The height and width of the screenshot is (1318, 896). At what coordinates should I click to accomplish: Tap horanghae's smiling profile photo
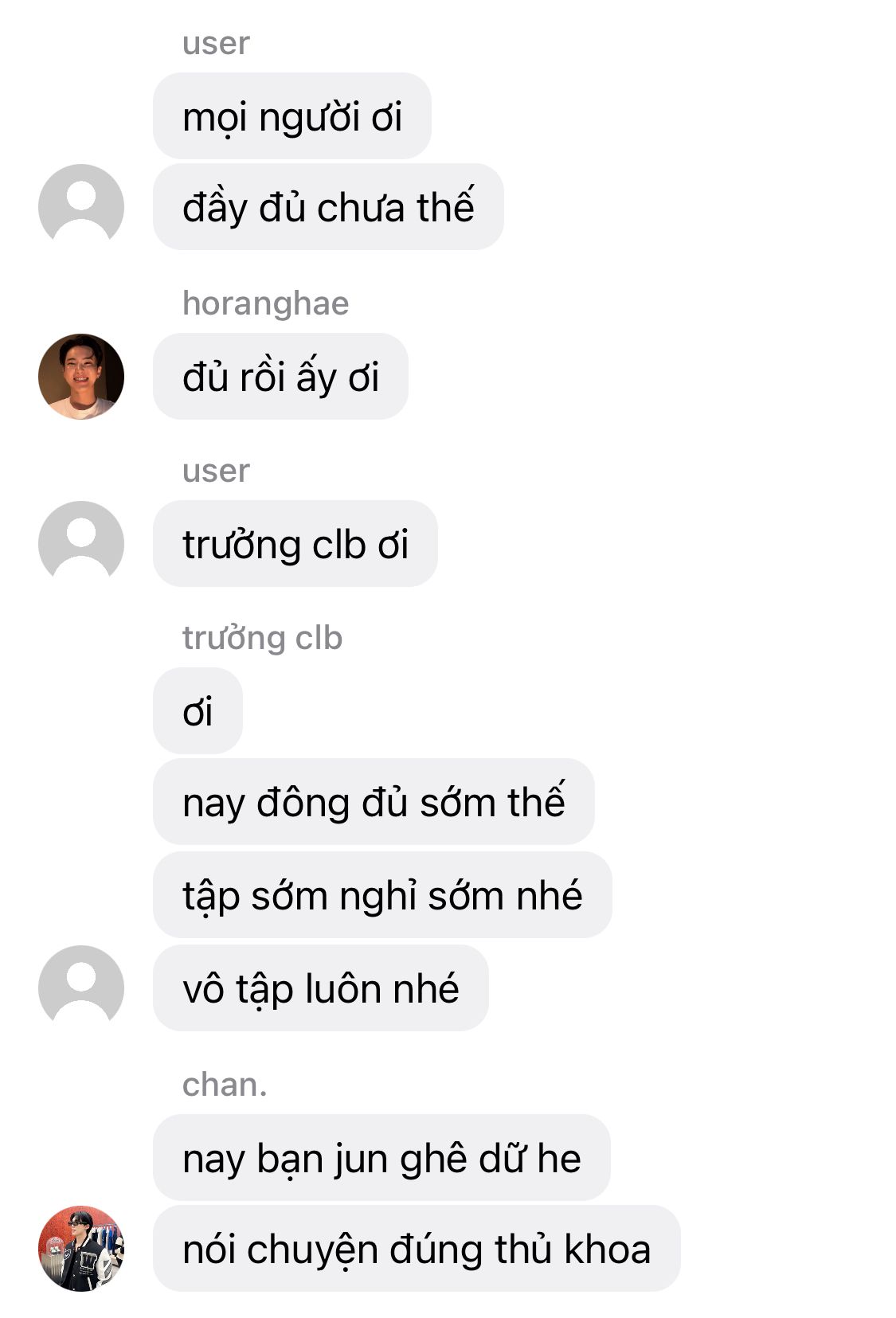click(x=81, y=376)
